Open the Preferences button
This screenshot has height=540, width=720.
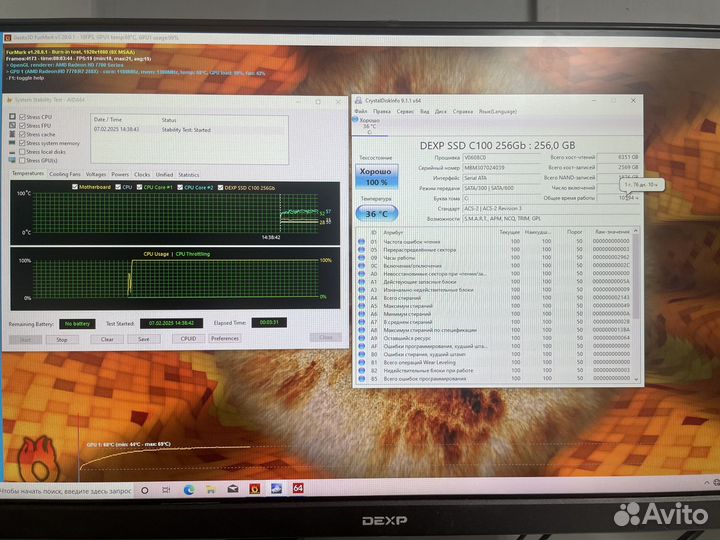click(225, 338)
